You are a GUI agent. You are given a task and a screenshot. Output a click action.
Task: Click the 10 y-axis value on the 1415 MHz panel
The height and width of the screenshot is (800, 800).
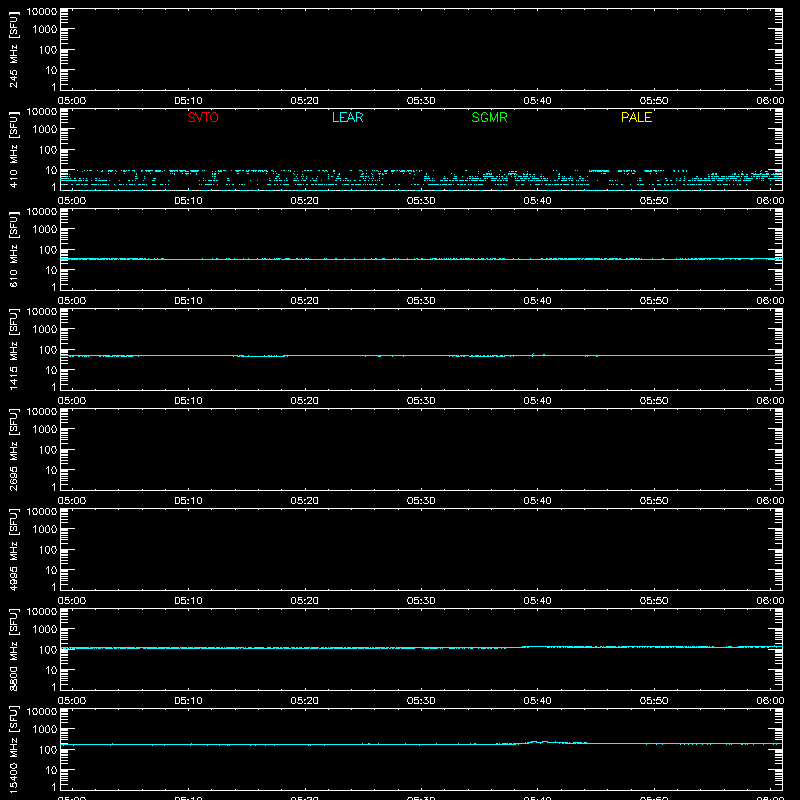(x=51, y=370)
